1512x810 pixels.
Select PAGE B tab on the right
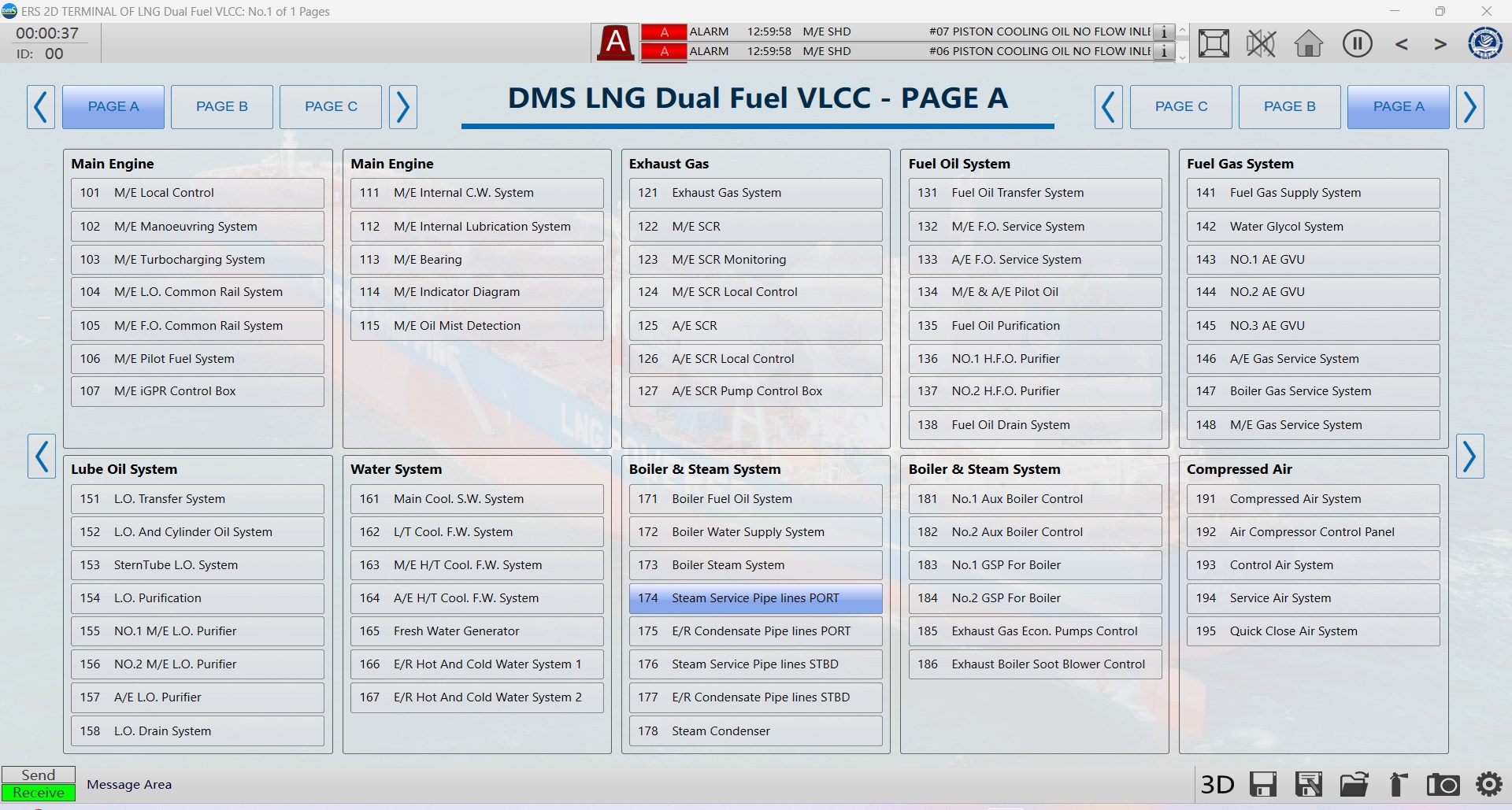click(x=1290, y=107)
